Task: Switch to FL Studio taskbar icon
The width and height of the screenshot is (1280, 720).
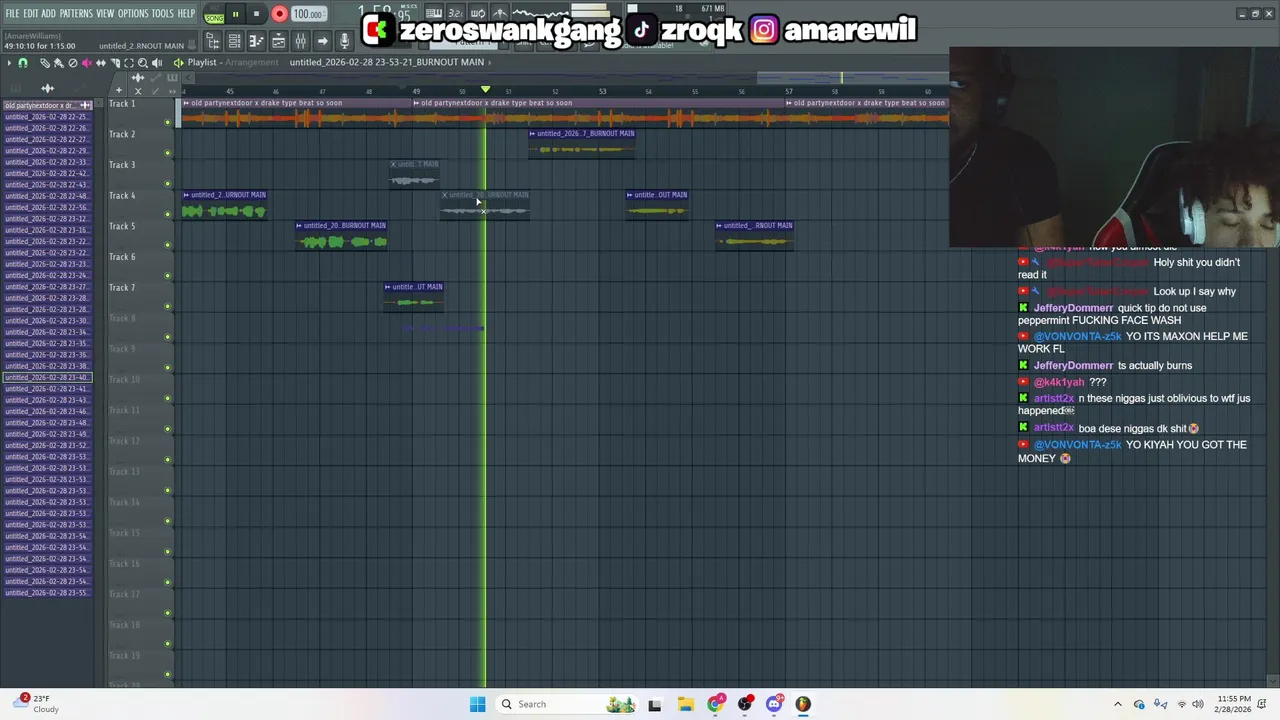Action: pyautogui.click(x=803, y=704)
